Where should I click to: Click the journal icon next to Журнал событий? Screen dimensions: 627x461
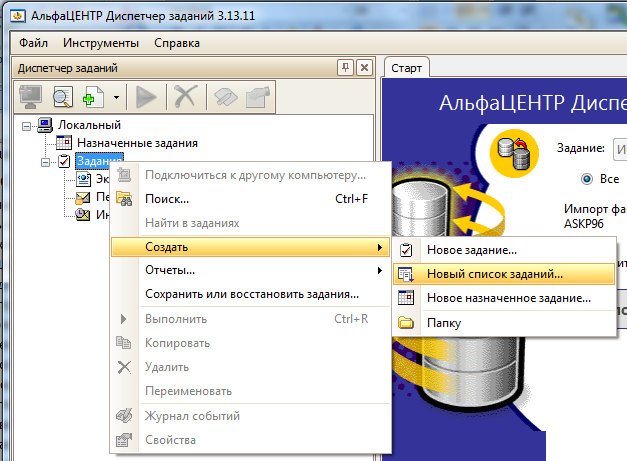(124, 416)
